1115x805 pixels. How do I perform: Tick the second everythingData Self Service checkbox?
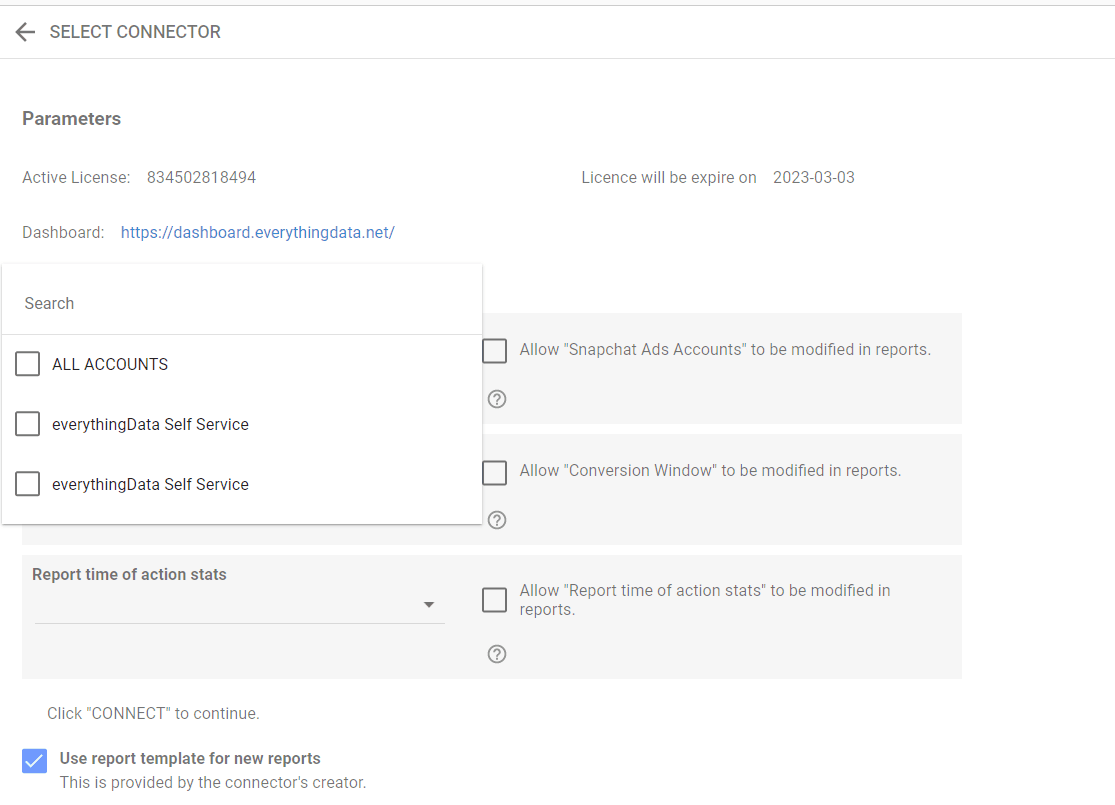(x=28, y=484)
